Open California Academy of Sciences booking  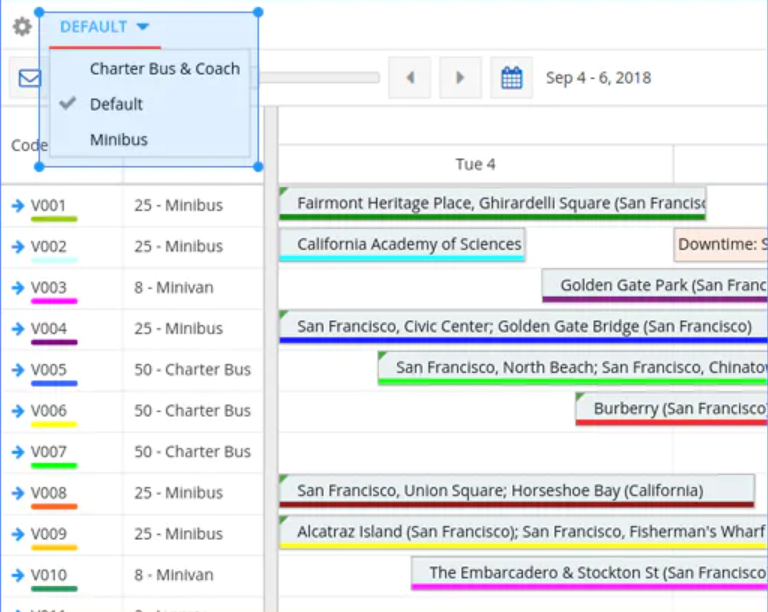(403, 244)
